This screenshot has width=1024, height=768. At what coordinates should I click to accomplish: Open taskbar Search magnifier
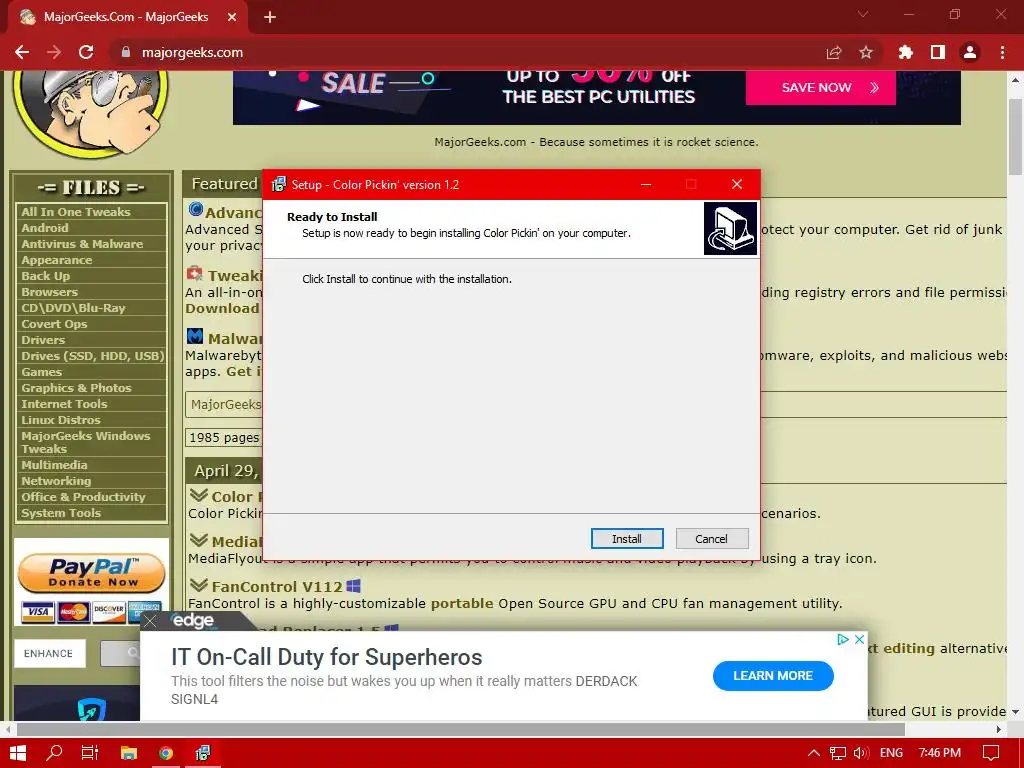[54, 753]
